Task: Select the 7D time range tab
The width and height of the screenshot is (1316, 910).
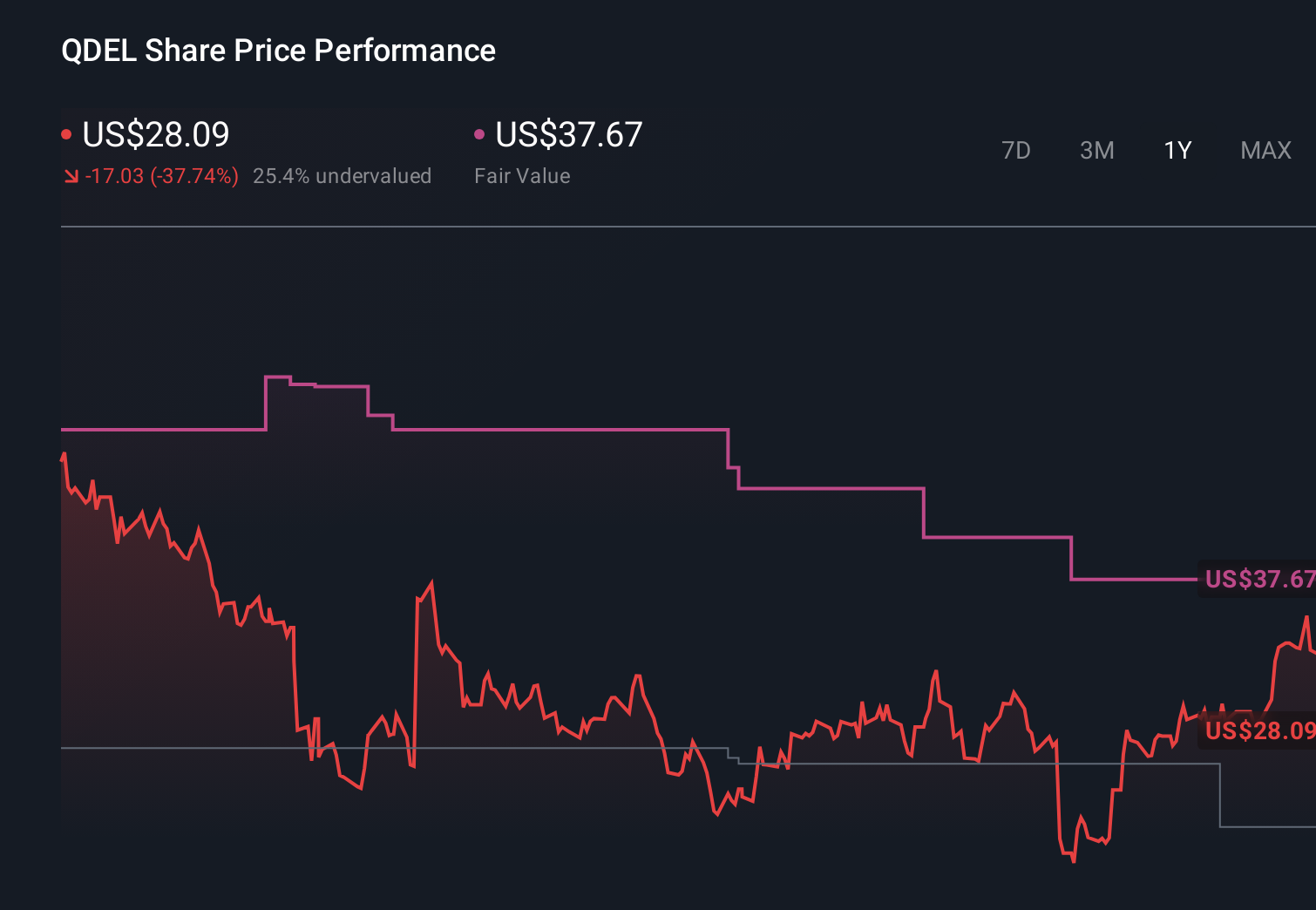Action: tap(1016, 150)
